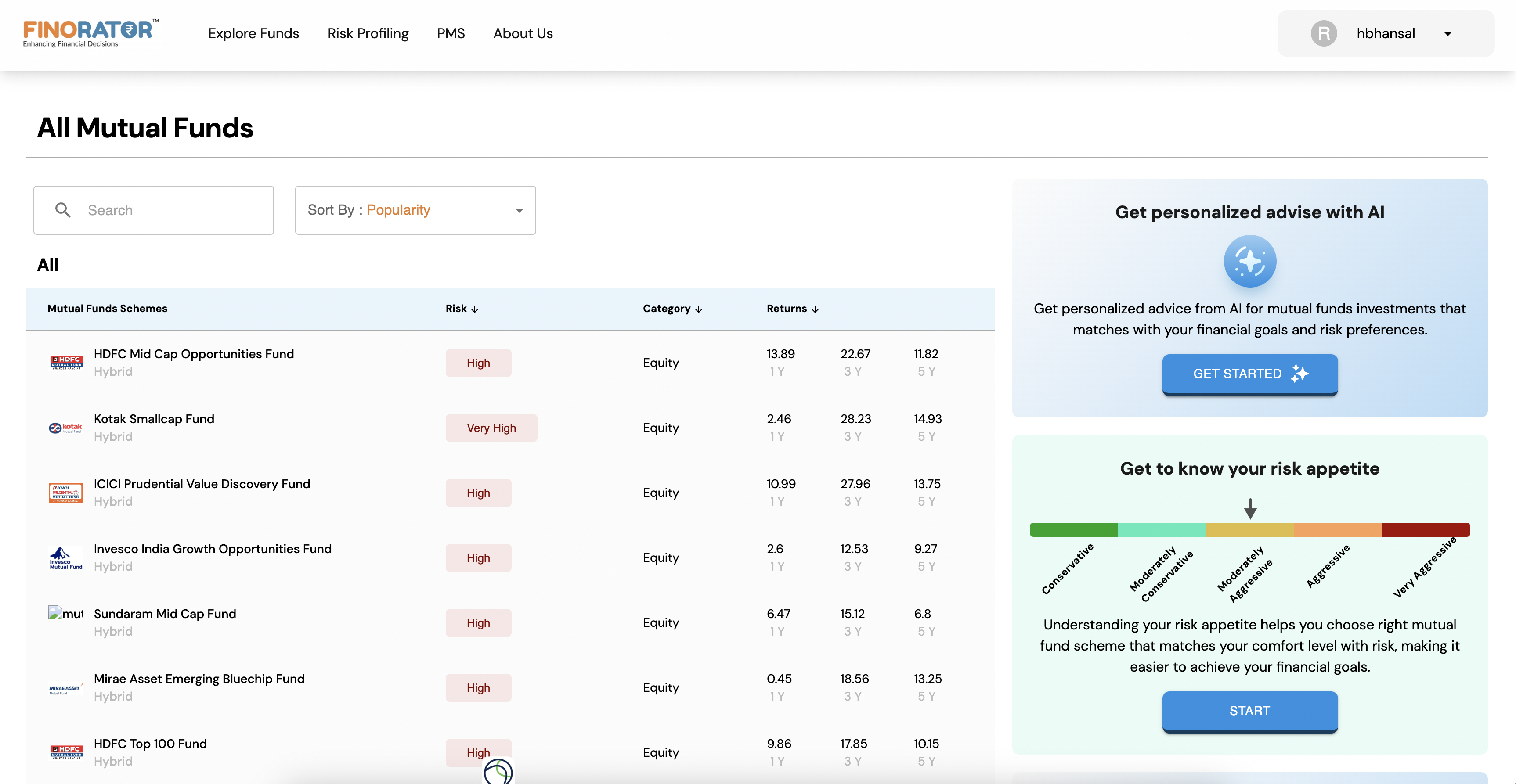1516x784 pixels.
Task: Click High risk badge for Mirae Asset
Action: click(478, 687)
